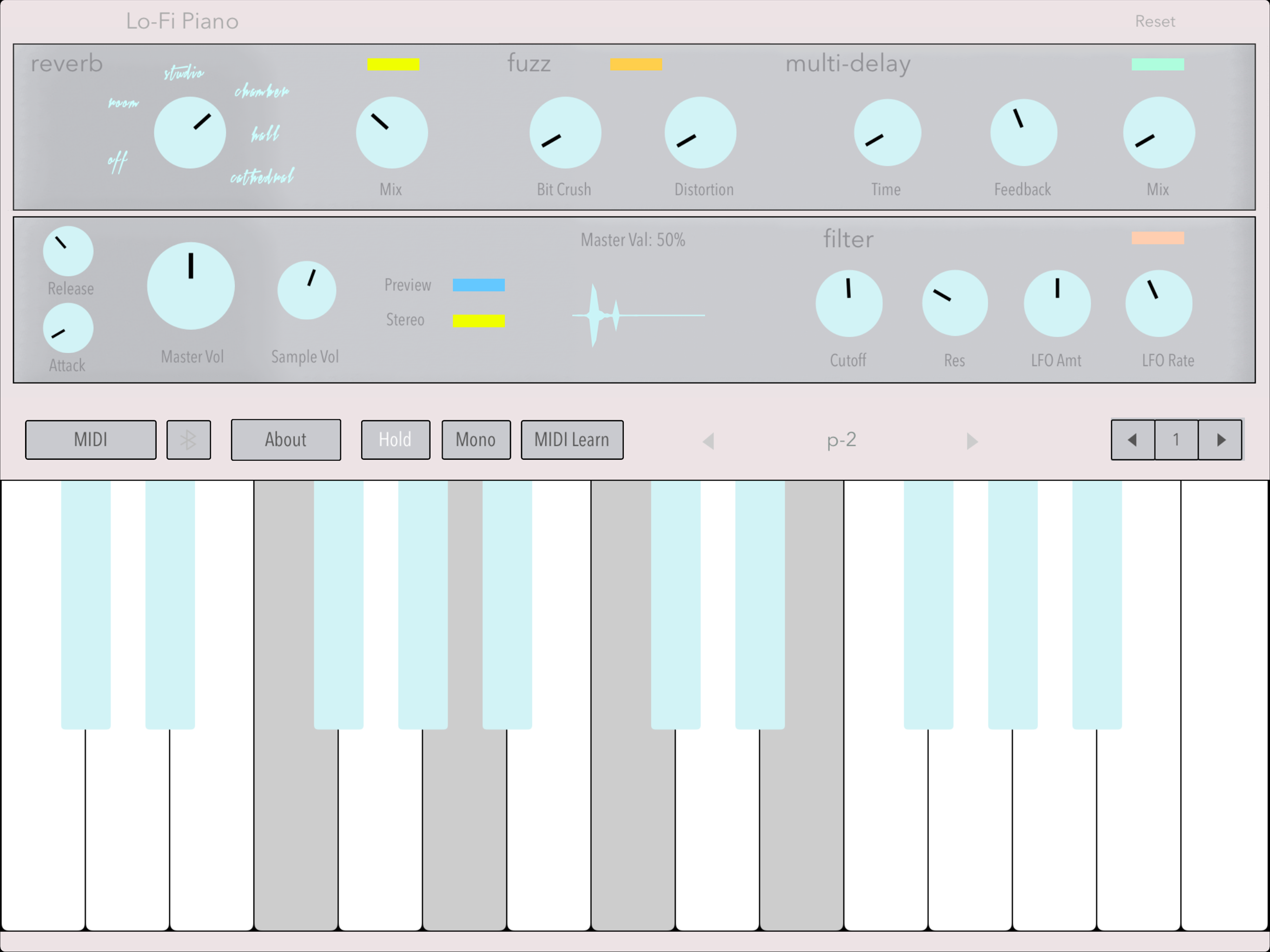
Task: Increase octave with the right stepper arrow
Action: [x=1221, y=440]
